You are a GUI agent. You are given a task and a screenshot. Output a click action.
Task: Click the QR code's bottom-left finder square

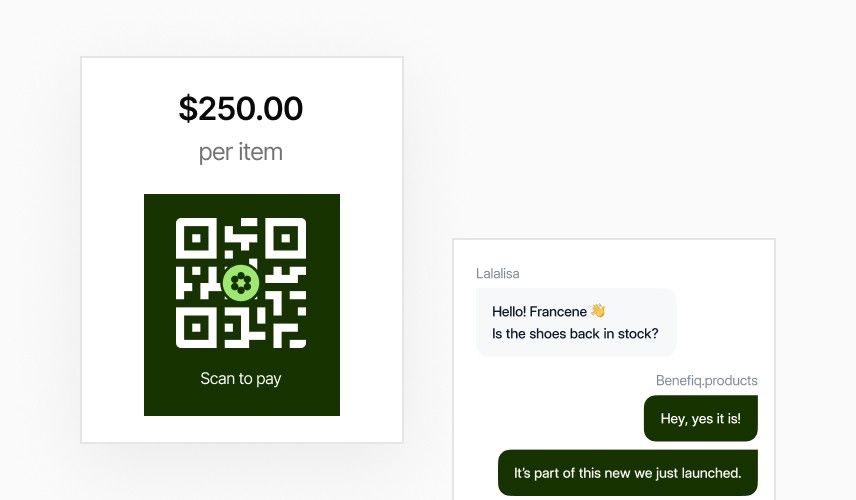197,327
